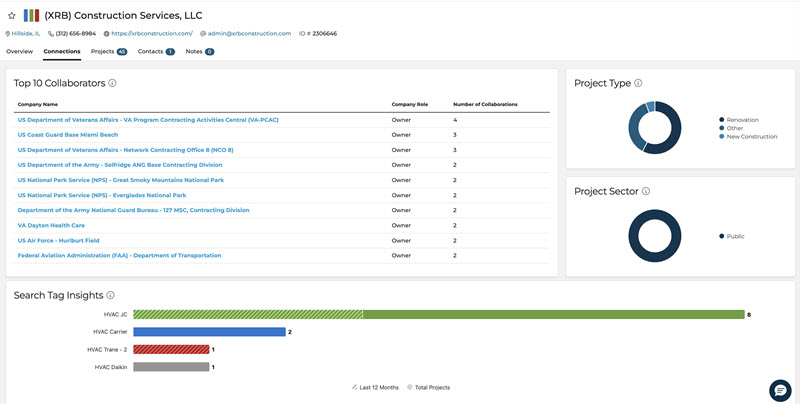The image size is (800, 404).
Task: Open Great Smoky Mountains National Park link
Action: 121,180
